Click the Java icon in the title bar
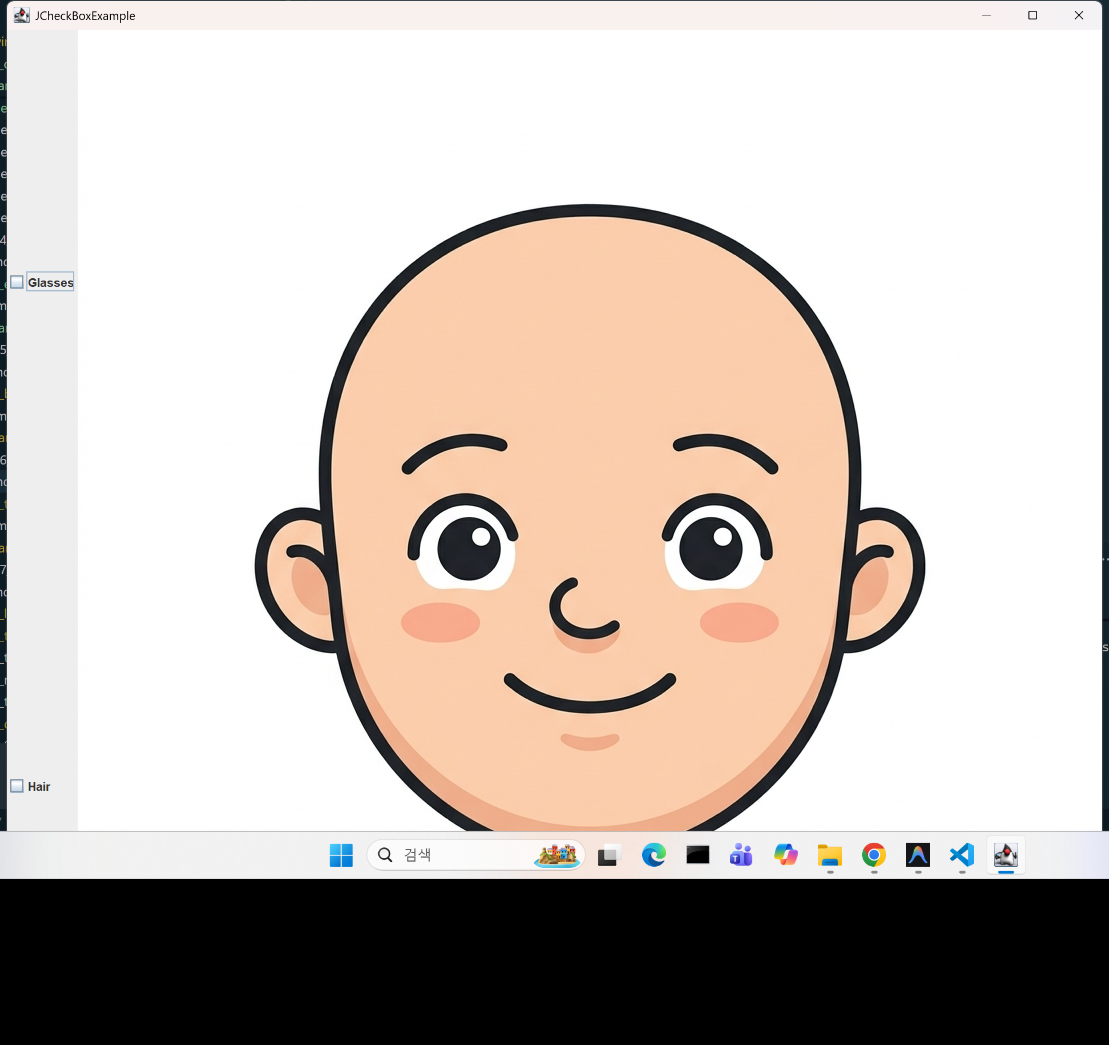 tap(22, 16)
